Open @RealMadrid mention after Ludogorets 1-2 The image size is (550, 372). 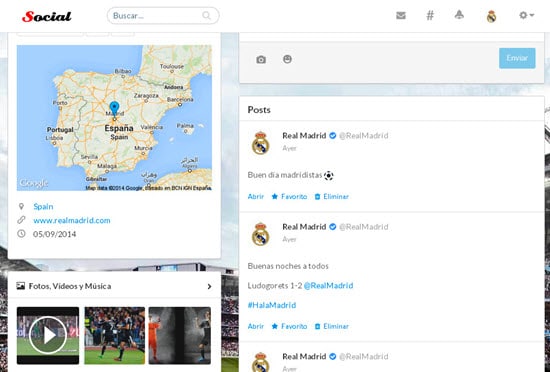328,286
